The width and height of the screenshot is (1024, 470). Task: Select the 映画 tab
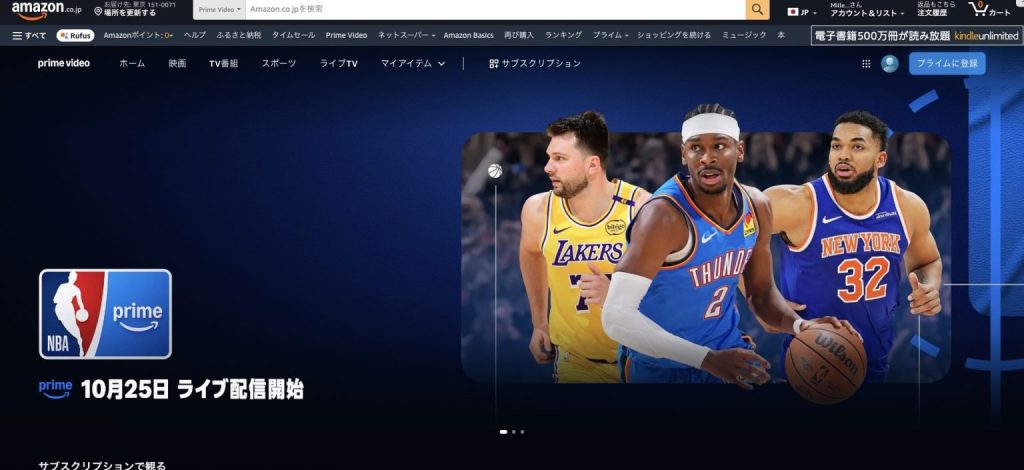pyautogui.click(x=177, y=63)
